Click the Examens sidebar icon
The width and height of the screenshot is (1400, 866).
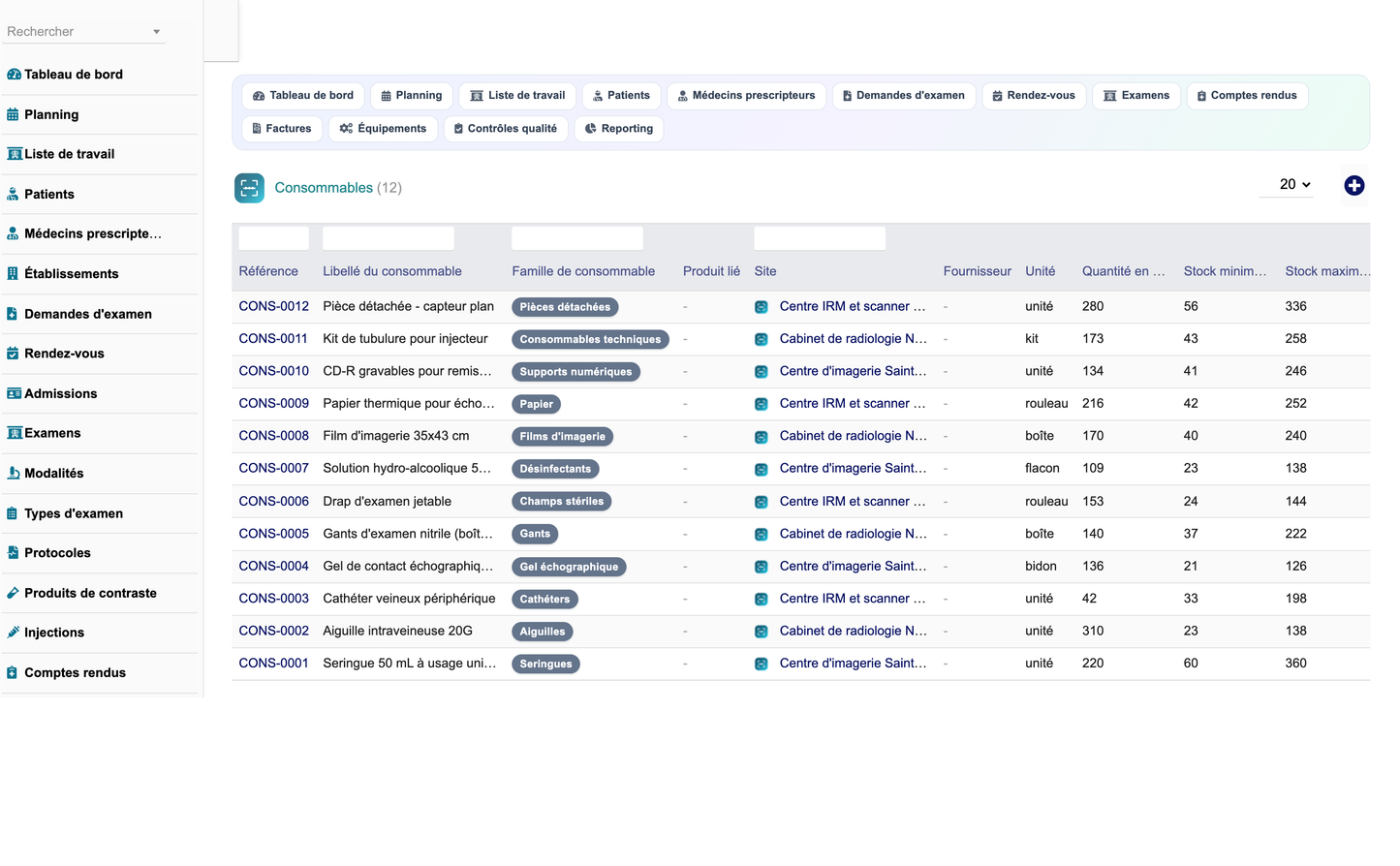[15, 433]
